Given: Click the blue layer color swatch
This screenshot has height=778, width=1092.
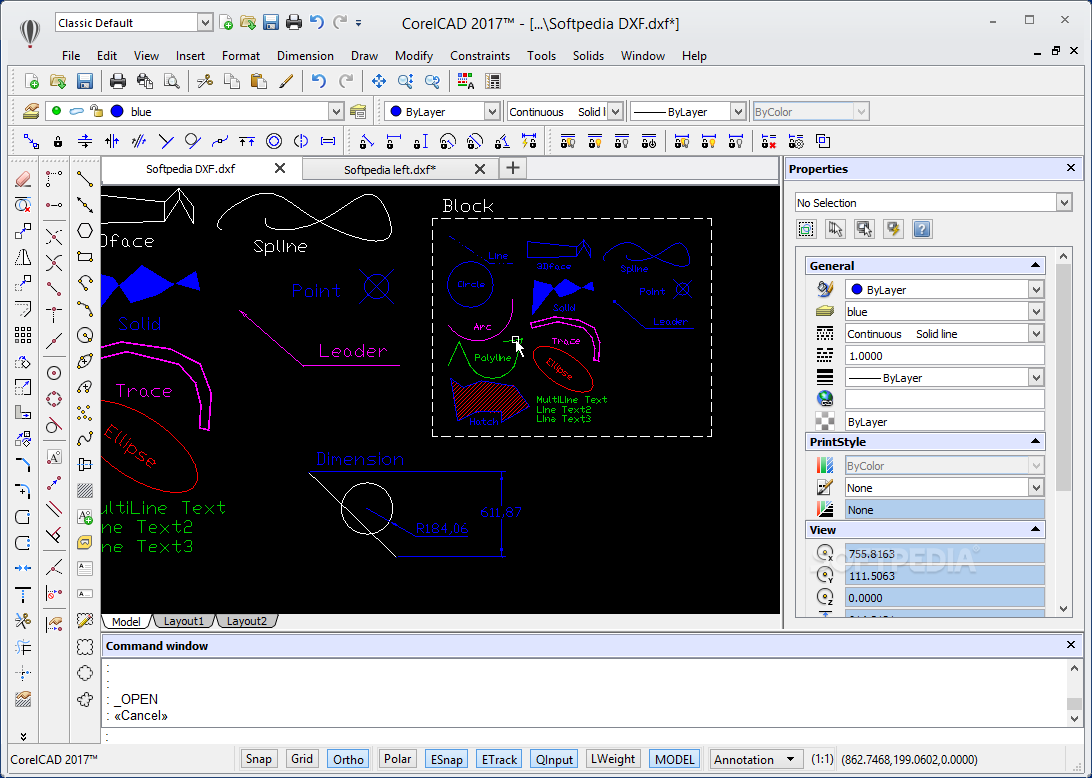Looking at the screenshot, I should (117, 111).
